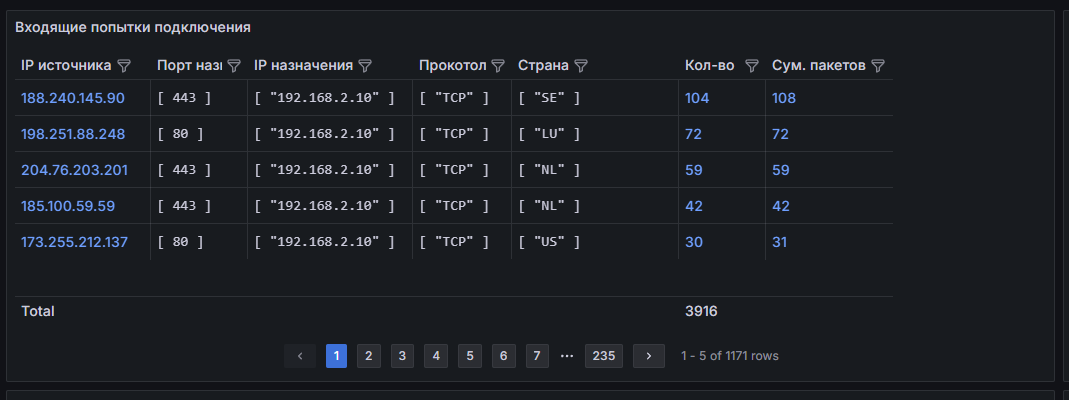Go to previous page arrow
This screenshot has width=1069, height=400.
click(300, 356)
